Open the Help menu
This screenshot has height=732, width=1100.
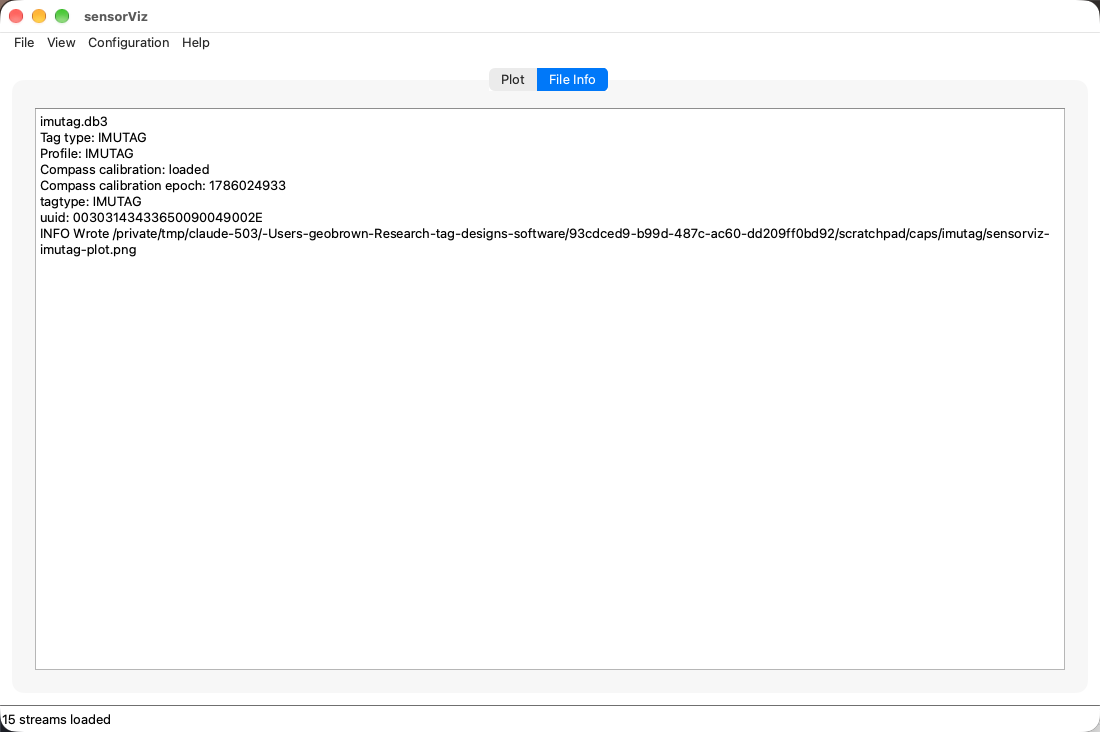click(x=196, y=43)
